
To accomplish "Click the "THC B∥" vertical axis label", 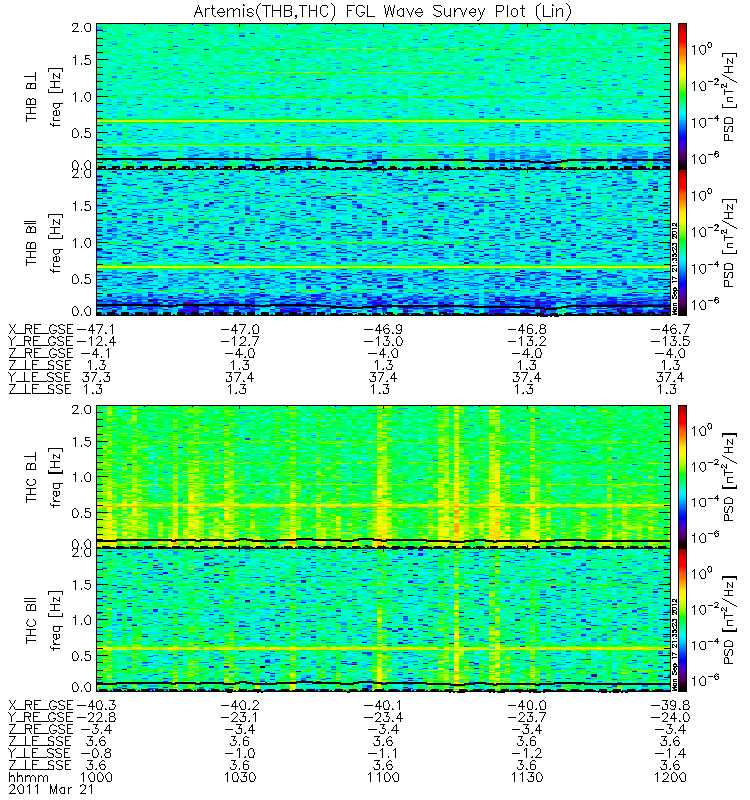I will click(32, 622).
